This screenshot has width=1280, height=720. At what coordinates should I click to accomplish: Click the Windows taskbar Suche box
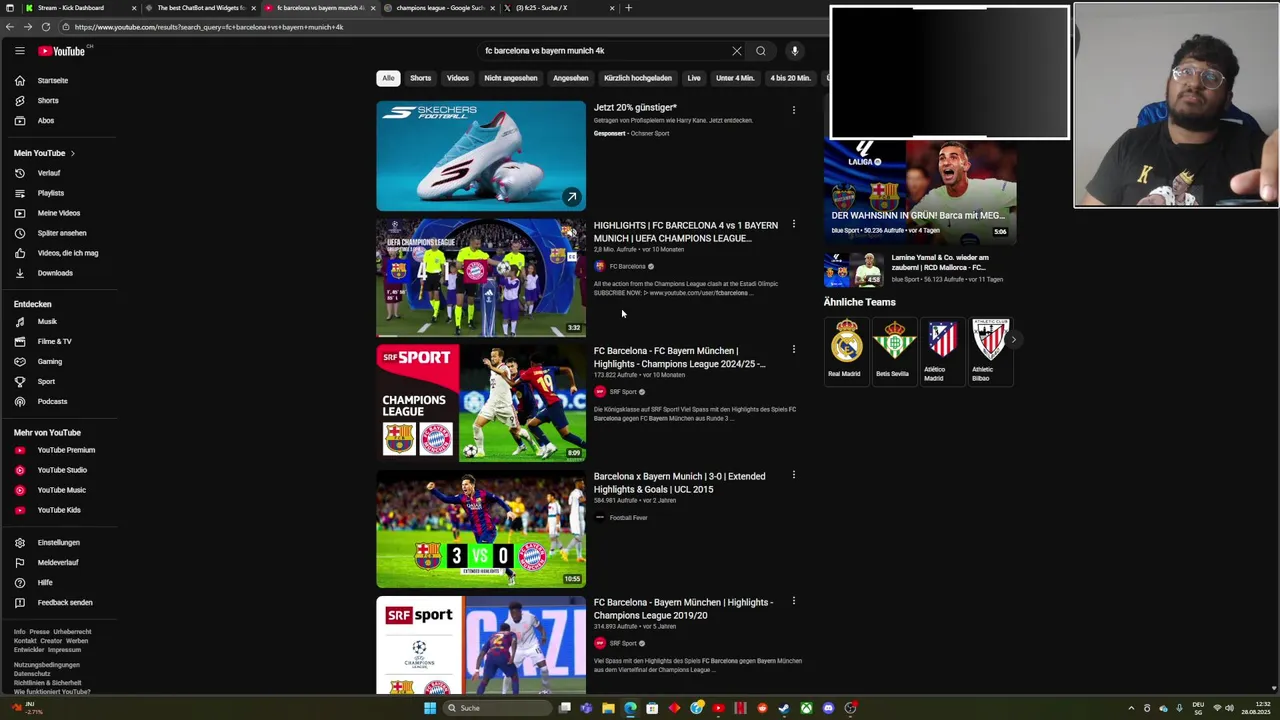tap(497, 708)
